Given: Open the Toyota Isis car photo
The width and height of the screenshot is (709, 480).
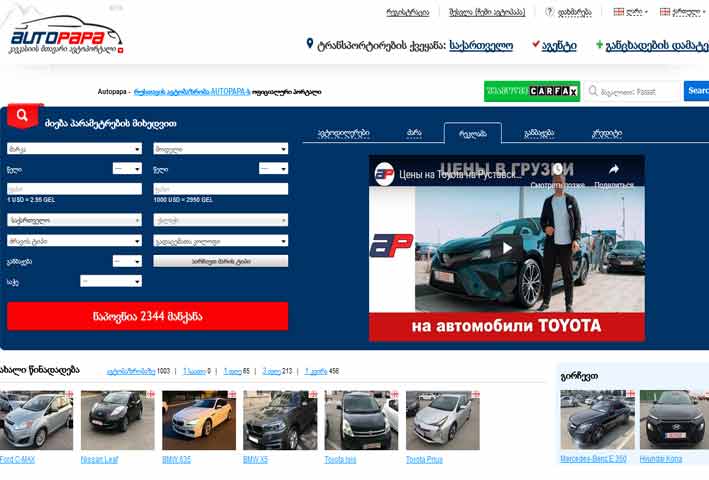Looking at the screenshot, I should tap(361, 420).
